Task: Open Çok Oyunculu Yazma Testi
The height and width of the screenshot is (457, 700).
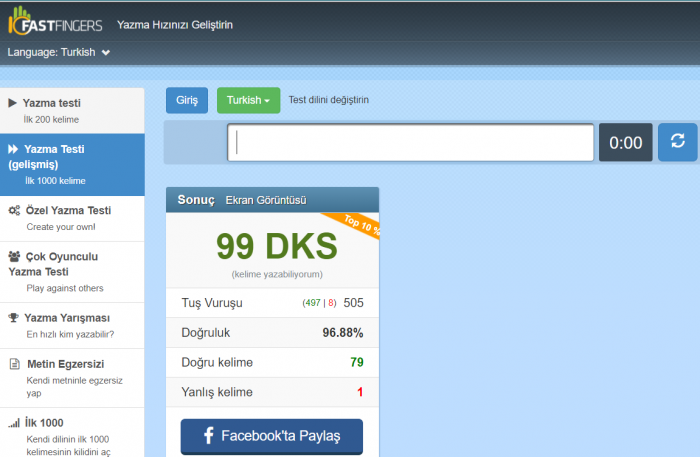Action: click(72, 272)
